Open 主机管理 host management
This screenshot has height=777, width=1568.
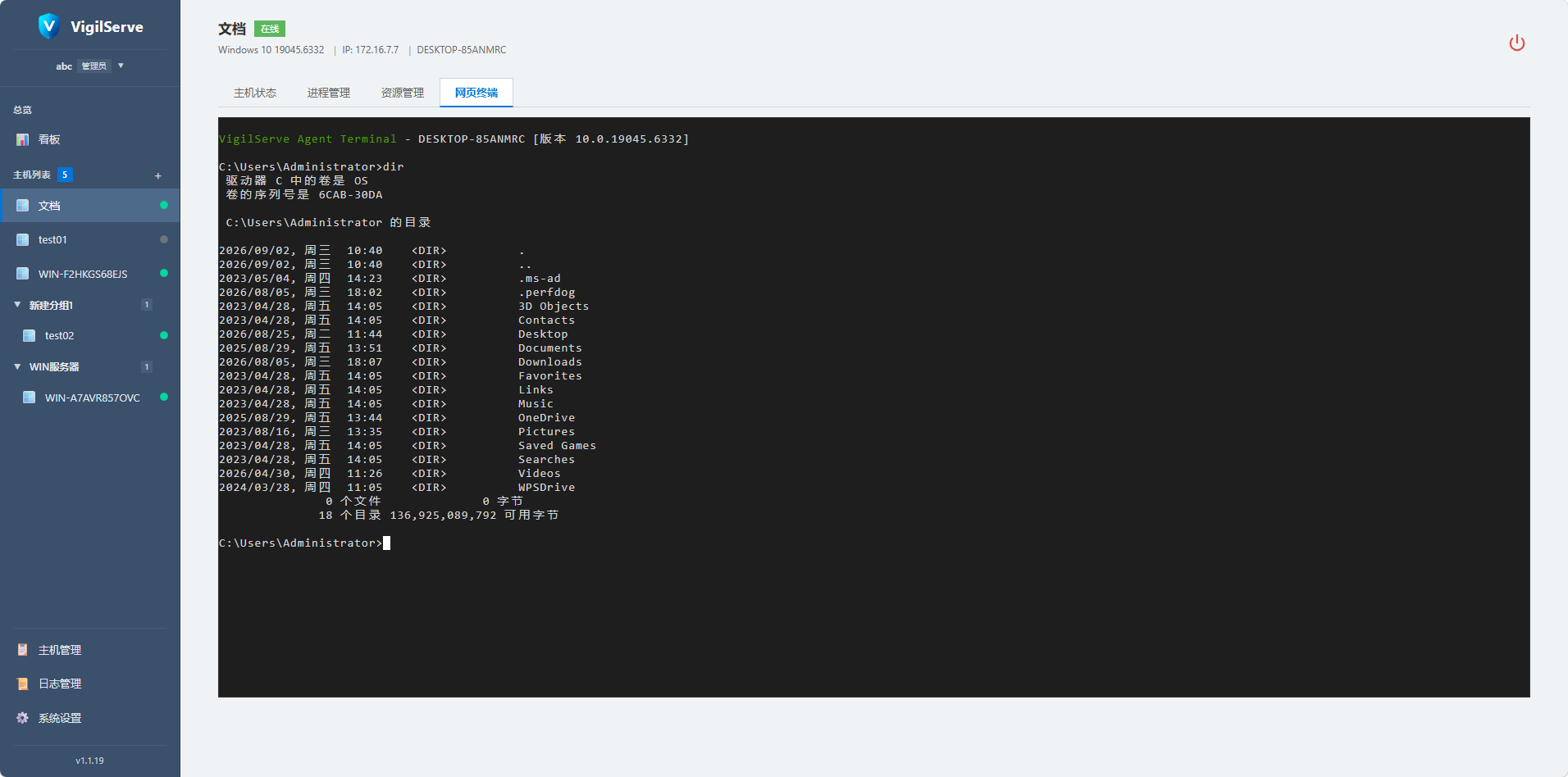(89, 650)
